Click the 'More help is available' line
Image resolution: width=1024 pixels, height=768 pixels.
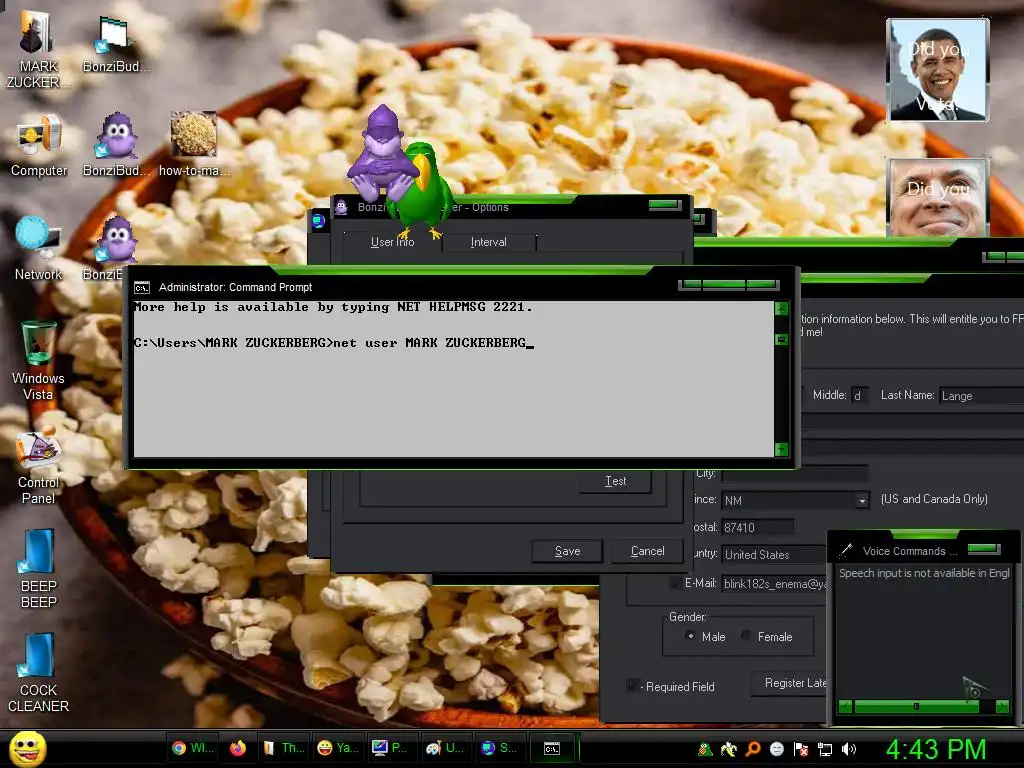(333, 307)
